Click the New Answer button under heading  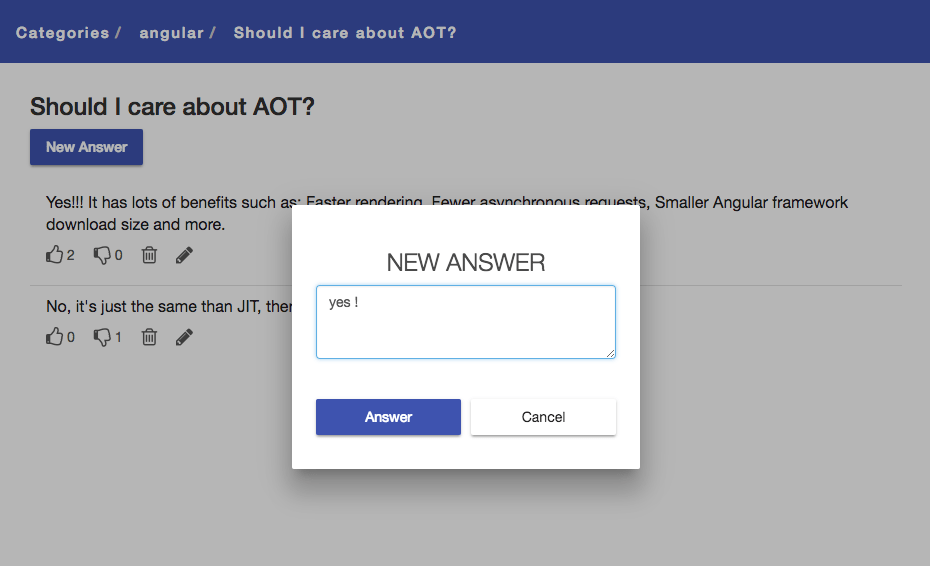87,147
